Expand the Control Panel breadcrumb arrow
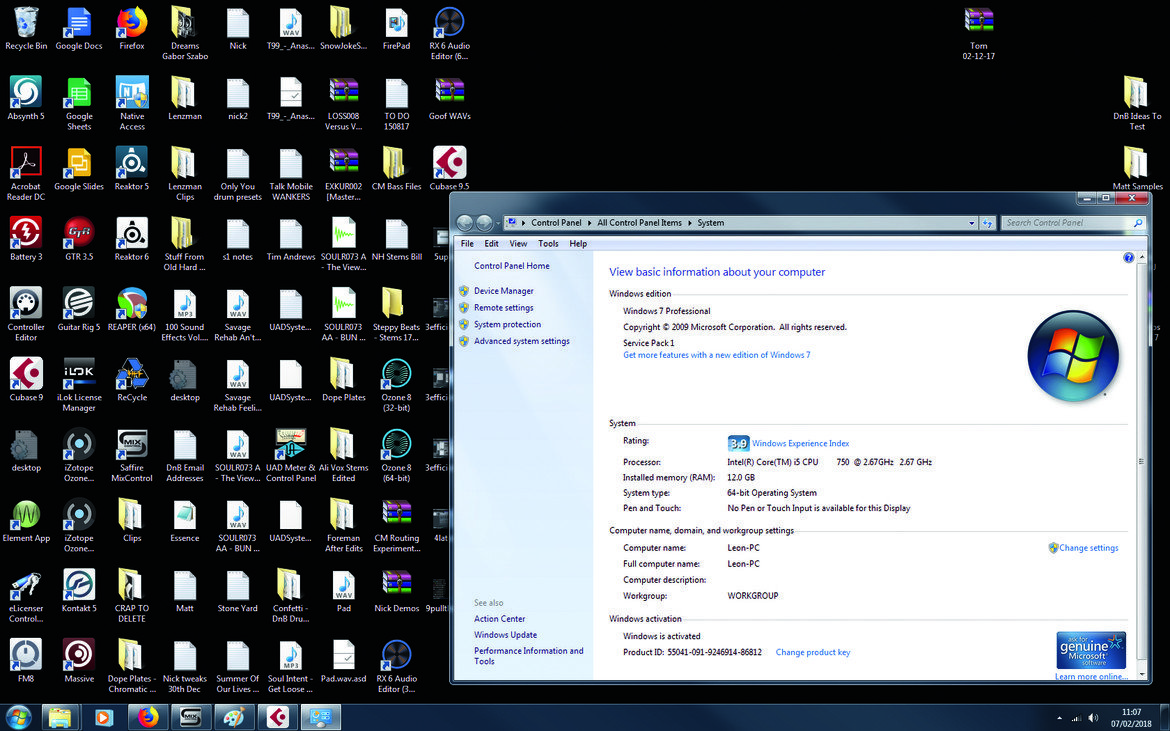Image resolution: width=1170 pixels, height=731 pixels. point(589,223)
